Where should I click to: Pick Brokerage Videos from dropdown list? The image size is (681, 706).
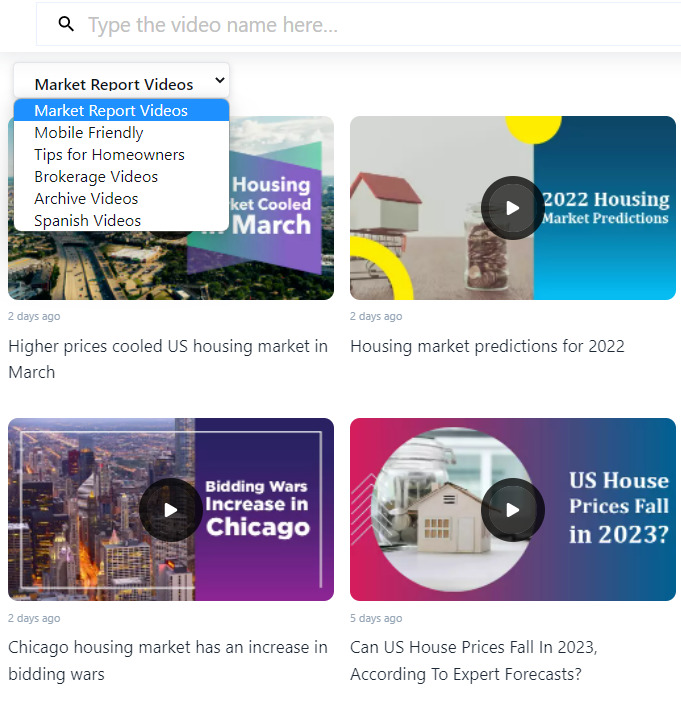[96, 177]
